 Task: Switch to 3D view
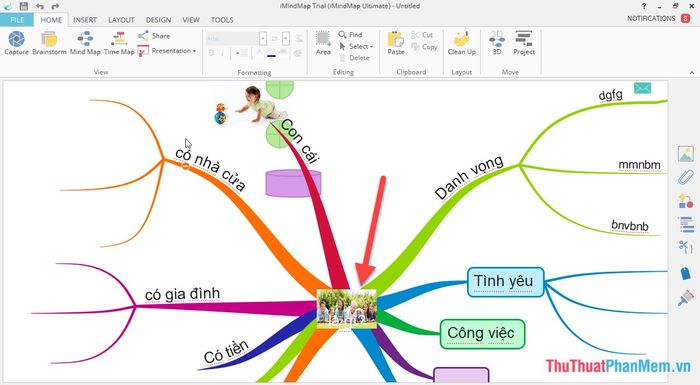click(497, 43)
